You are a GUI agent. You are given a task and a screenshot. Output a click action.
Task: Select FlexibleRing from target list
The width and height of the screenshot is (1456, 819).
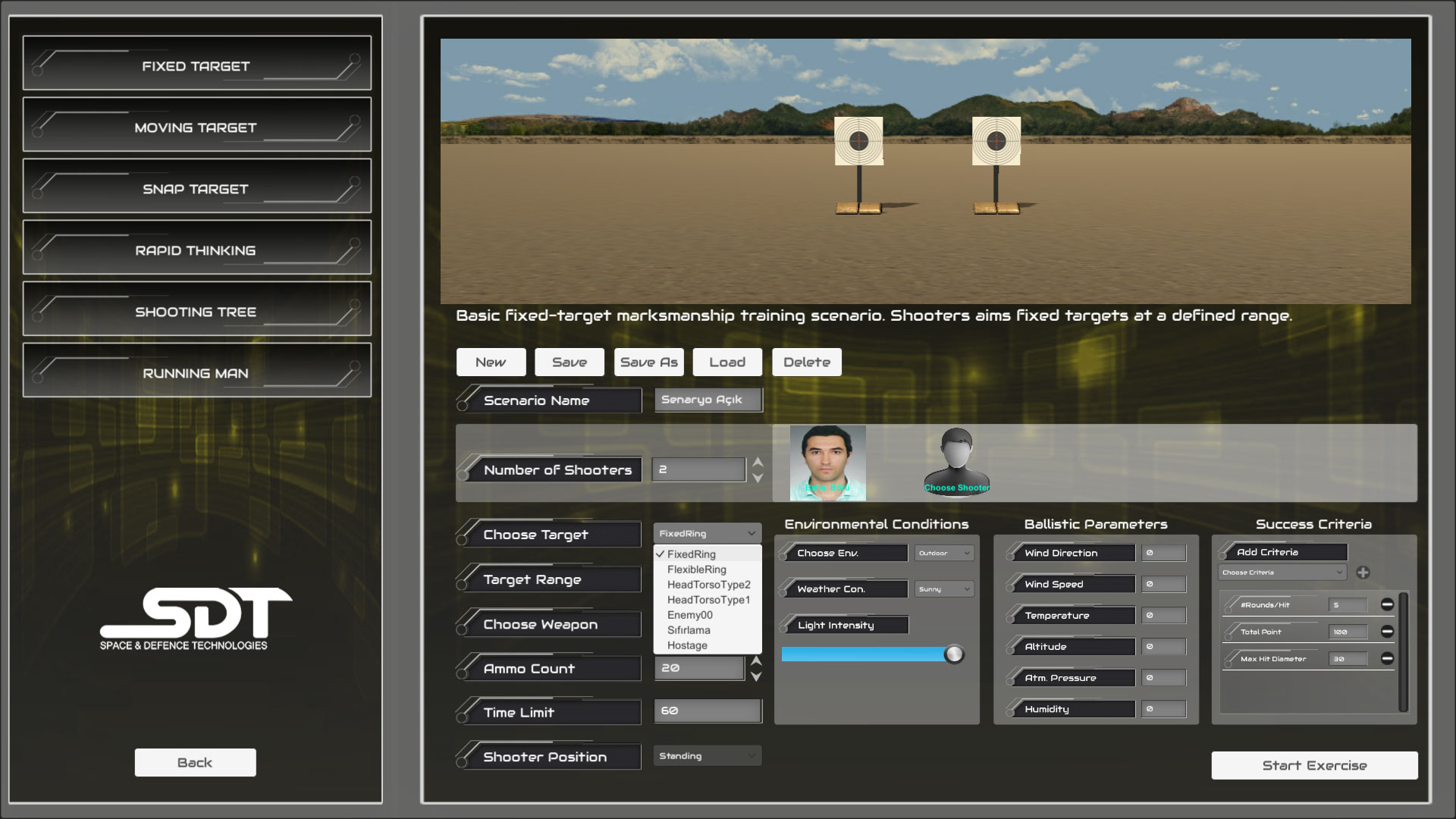point(696,570)
